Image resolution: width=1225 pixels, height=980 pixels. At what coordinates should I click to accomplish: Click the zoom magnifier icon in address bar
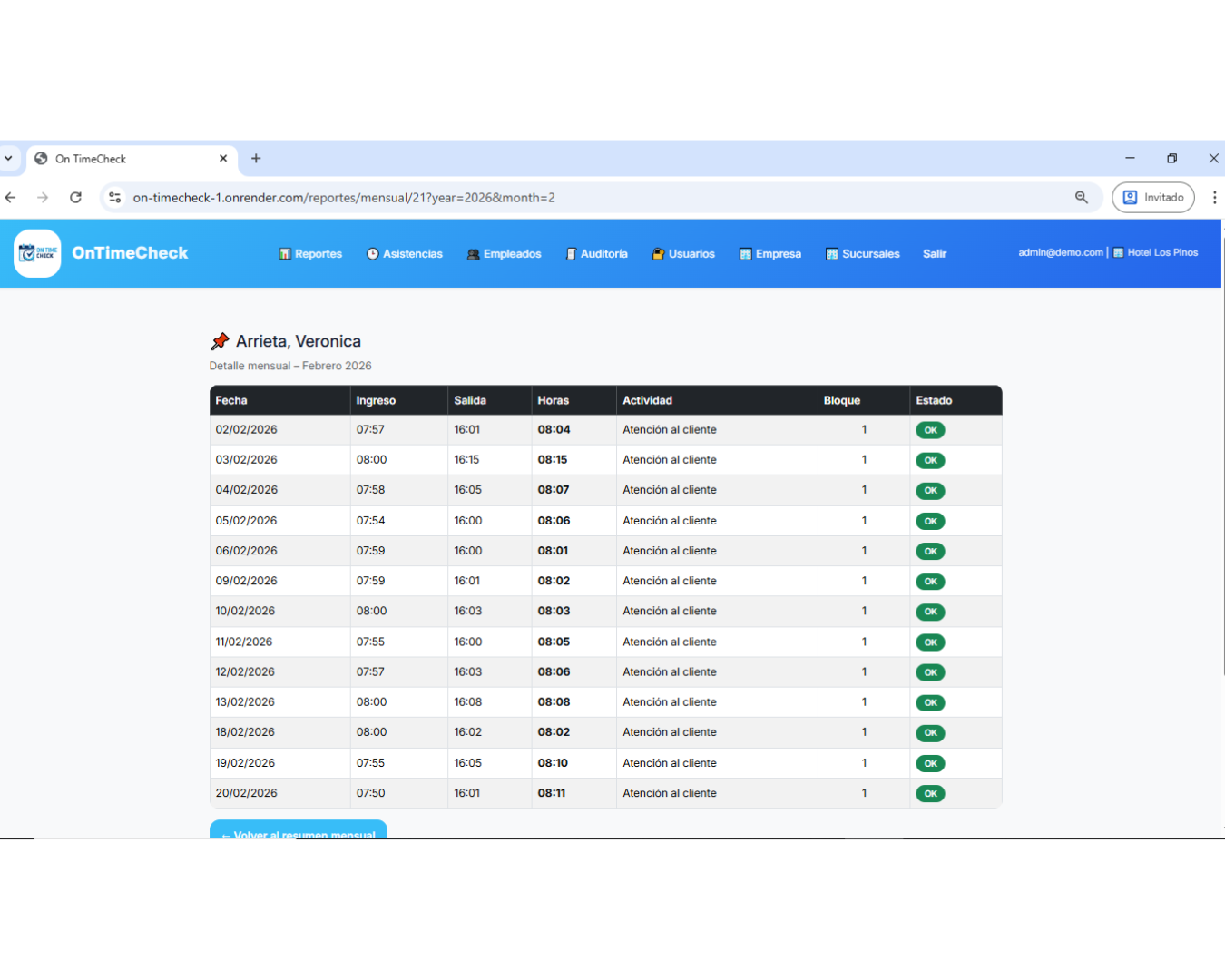pyautogui.click(x=1081, y=198)
